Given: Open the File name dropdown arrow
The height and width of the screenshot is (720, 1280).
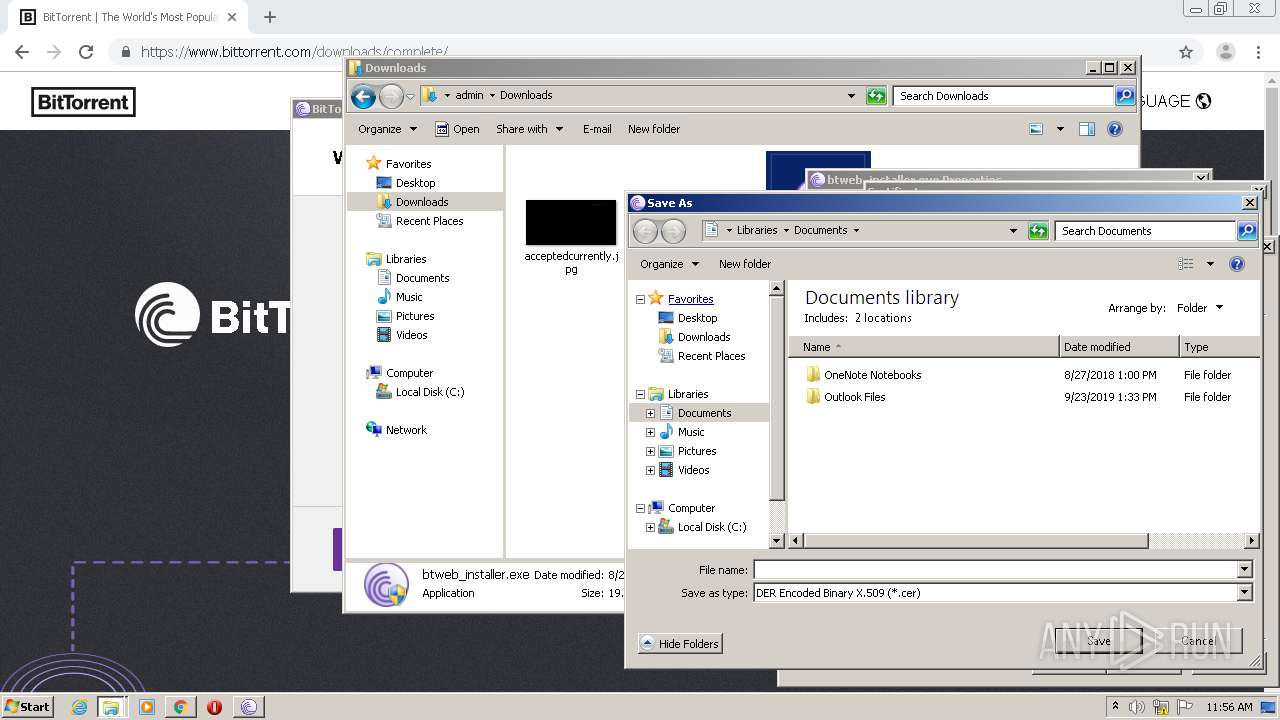Looking at the screenshot, I should pos(1245,570).
